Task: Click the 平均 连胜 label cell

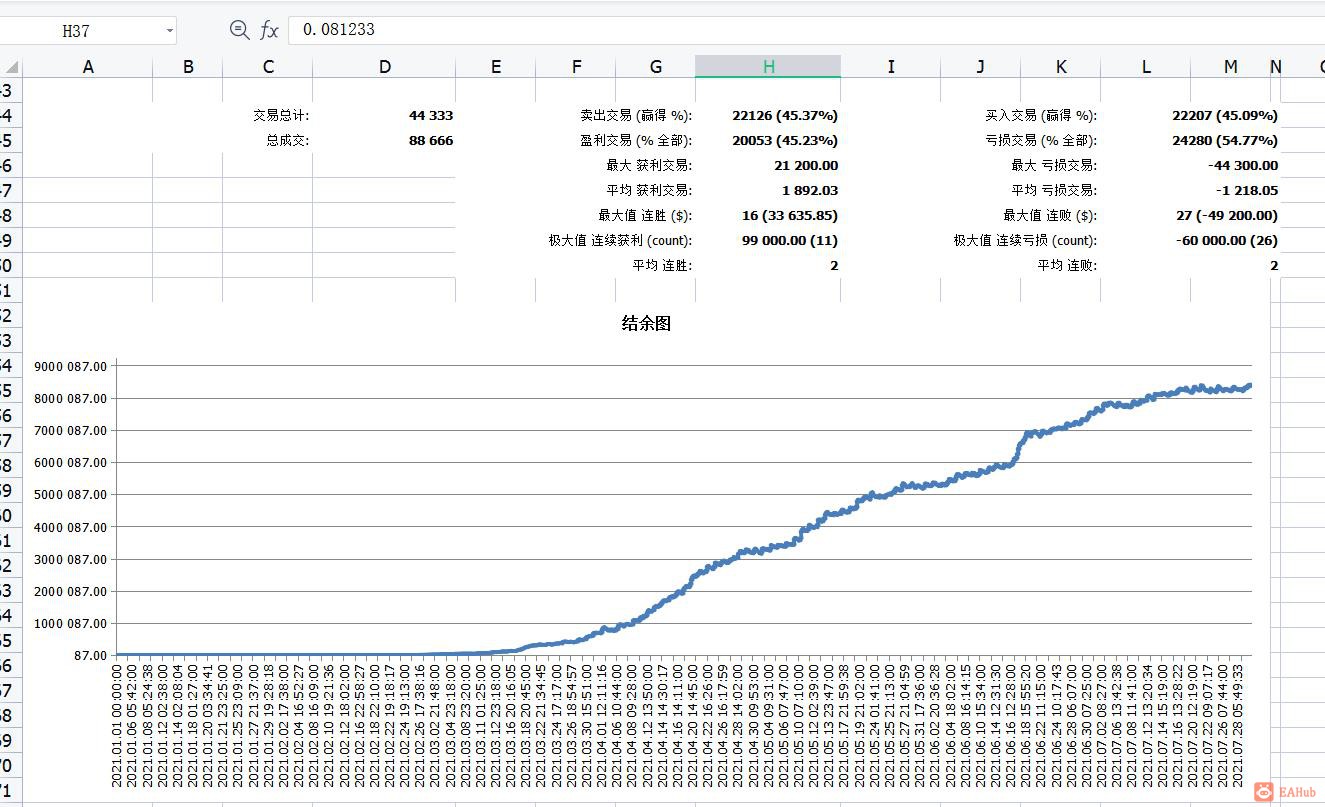Action: coord(662,266)
